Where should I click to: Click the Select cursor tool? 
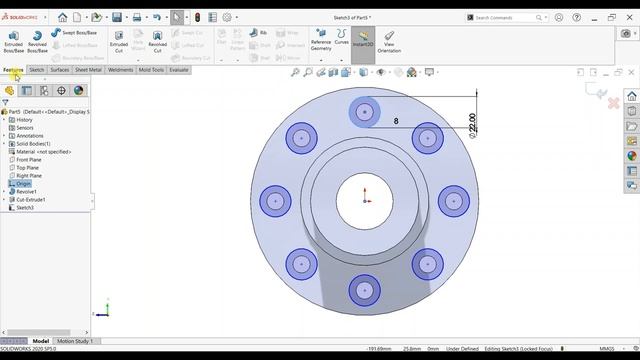coord(177,18)
